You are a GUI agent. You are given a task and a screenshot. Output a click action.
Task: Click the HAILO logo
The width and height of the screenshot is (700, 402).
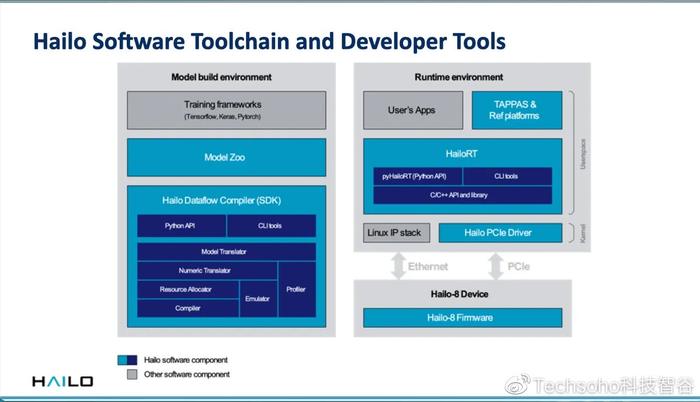point(62,381)
